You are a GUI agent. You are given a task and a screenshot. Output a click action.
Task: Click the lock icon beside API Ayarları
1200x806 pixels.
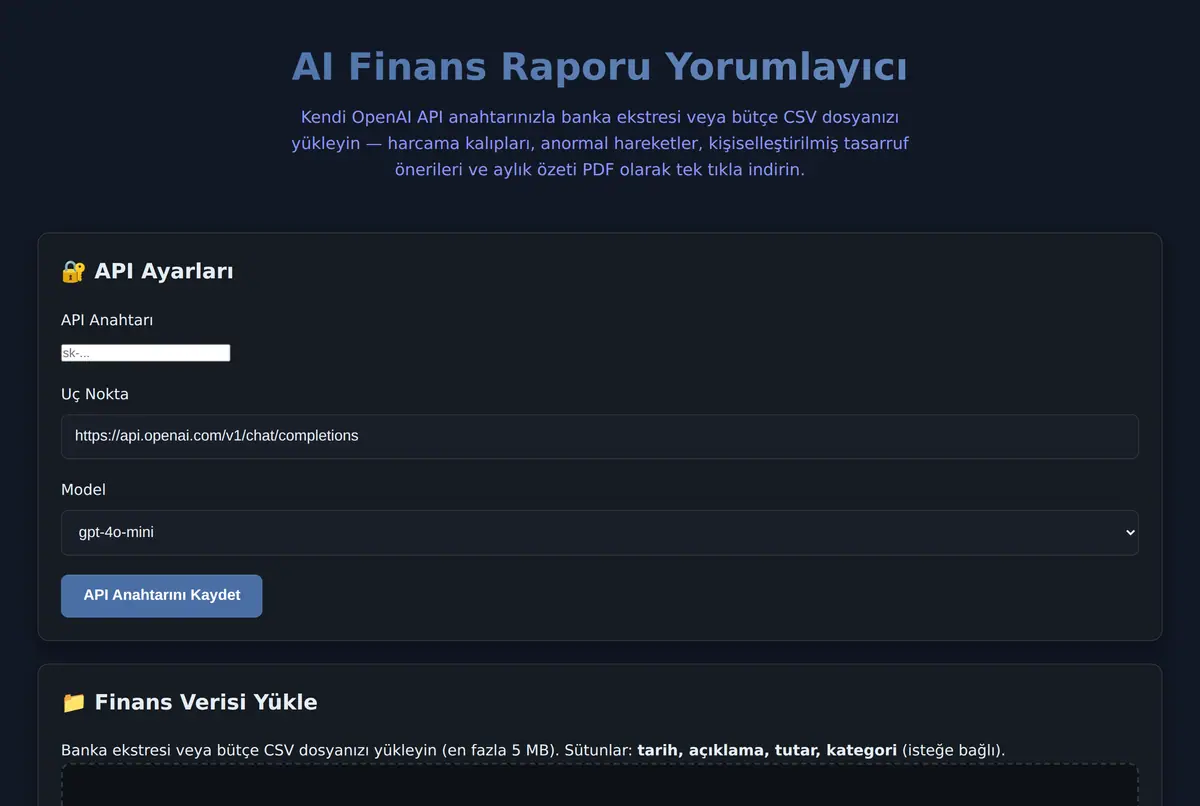click(74, 271)
